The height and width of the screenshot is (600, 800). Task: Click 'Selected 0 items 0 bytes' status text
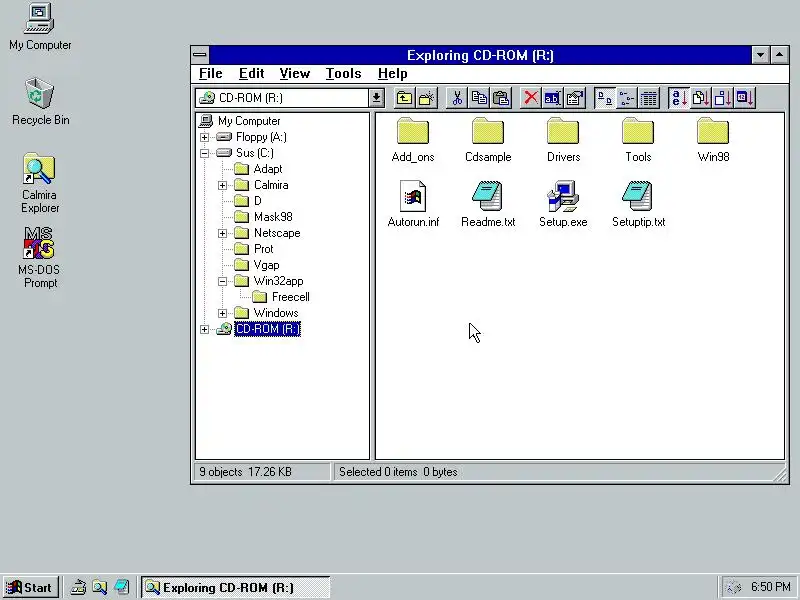(x=398, y=472)
